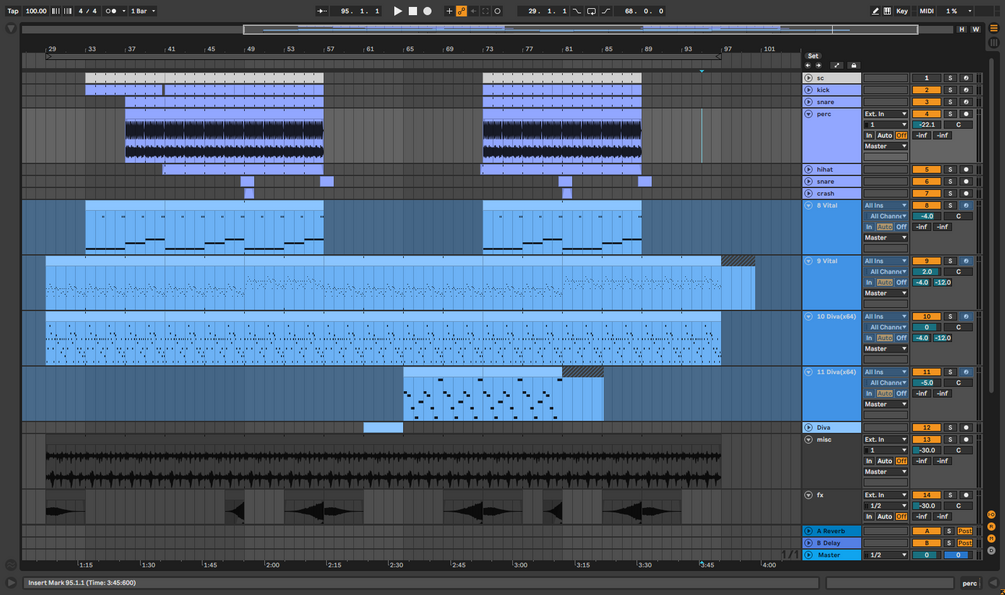Start playback with the Play button
The image size is (1005, 595).
coord(397,11)
